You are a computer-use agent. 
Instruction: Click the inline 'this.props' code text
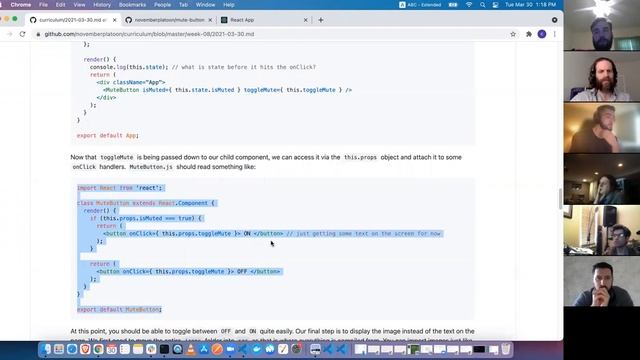pos(360,158)
